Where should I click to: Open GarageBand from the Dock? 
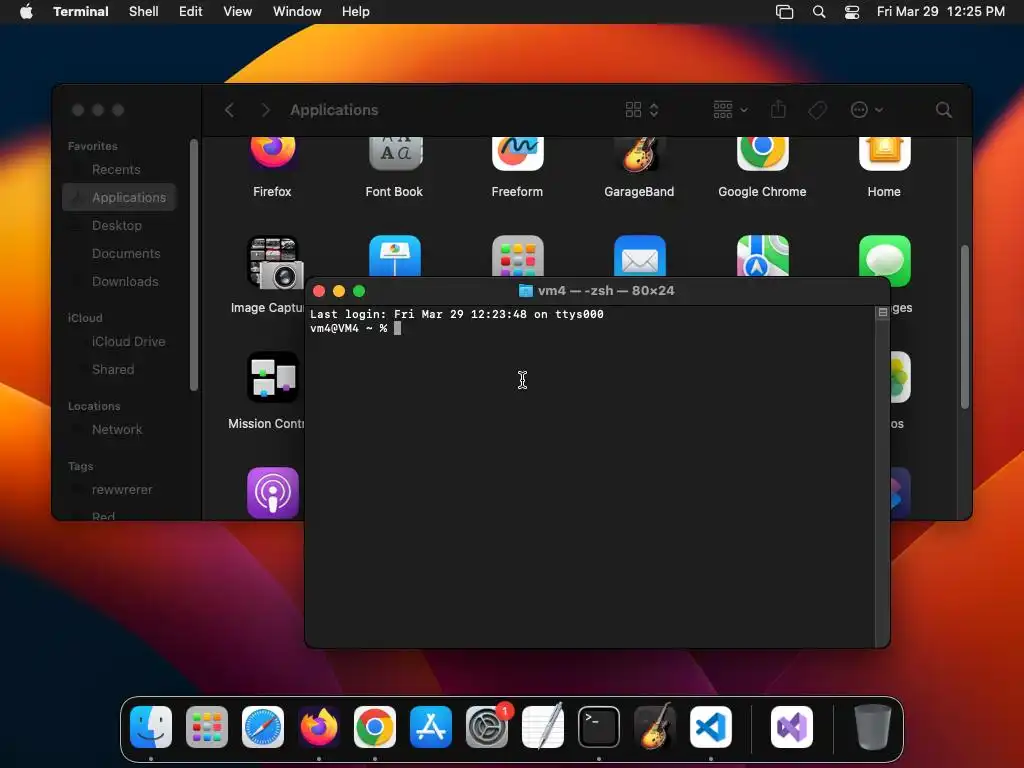click(x=654, y=727)
